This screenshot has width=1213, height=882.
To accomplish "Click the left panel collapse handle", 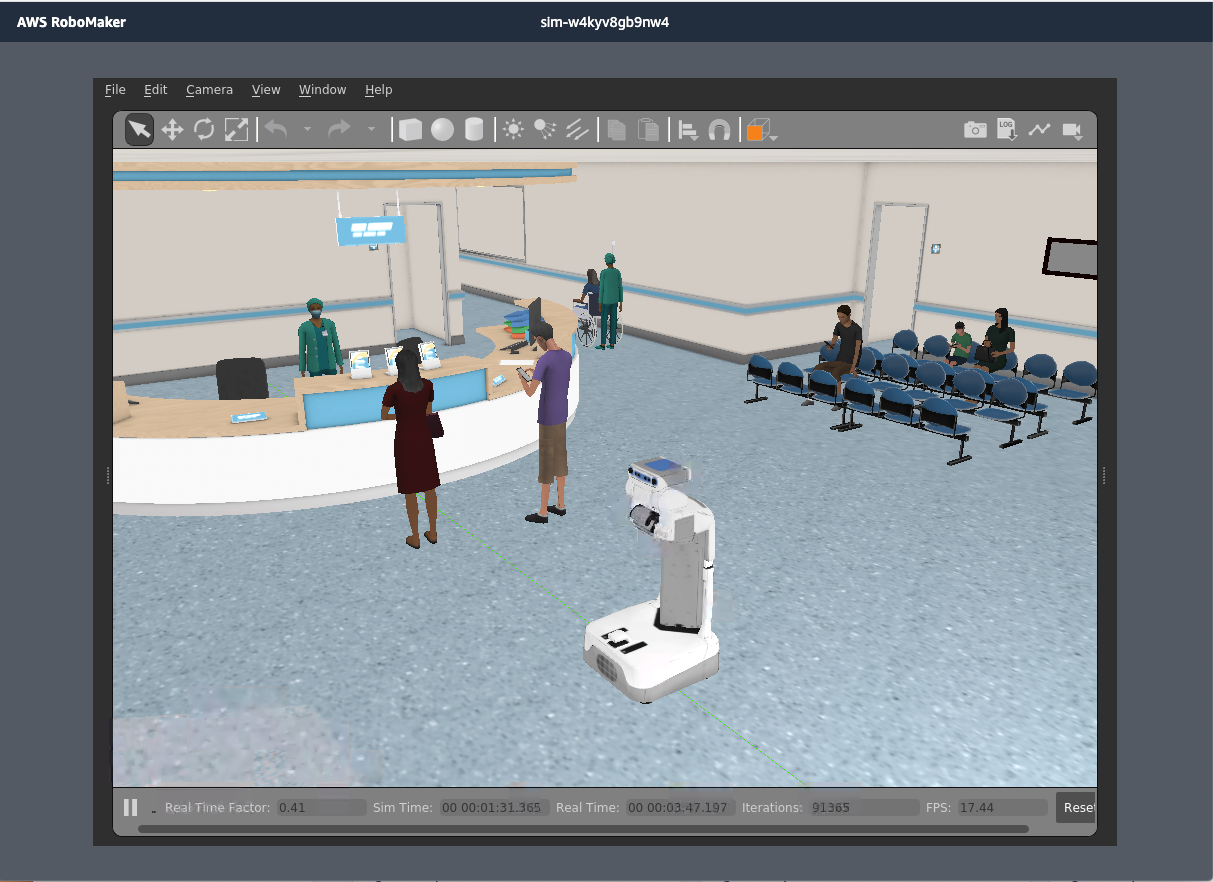I will (108, 476).
